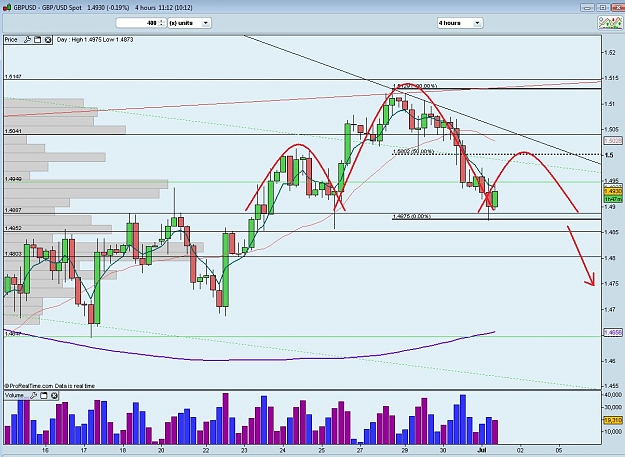Open the indicators chart icon at top right

[x=610, y=23]
